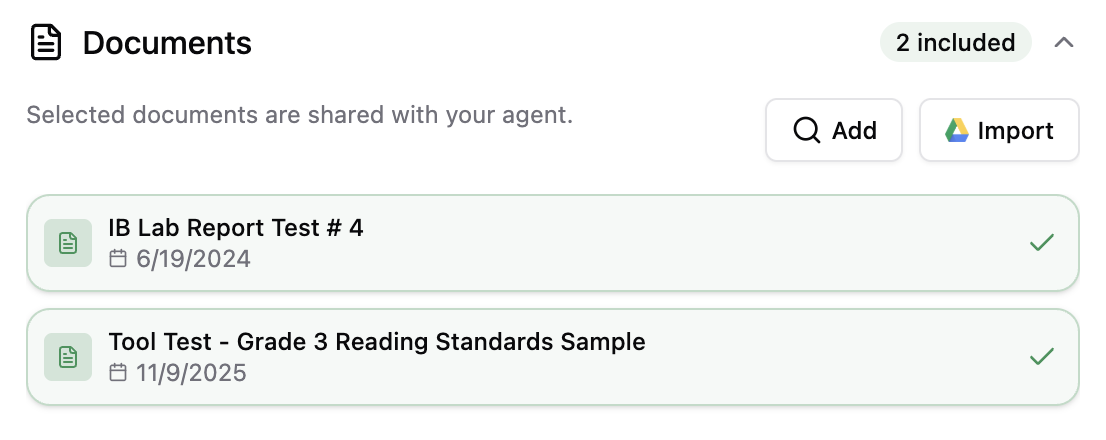Collapse the Documents section with the chevron
The height and width of the screenshot is (440, 1106).
(1064, 43)
